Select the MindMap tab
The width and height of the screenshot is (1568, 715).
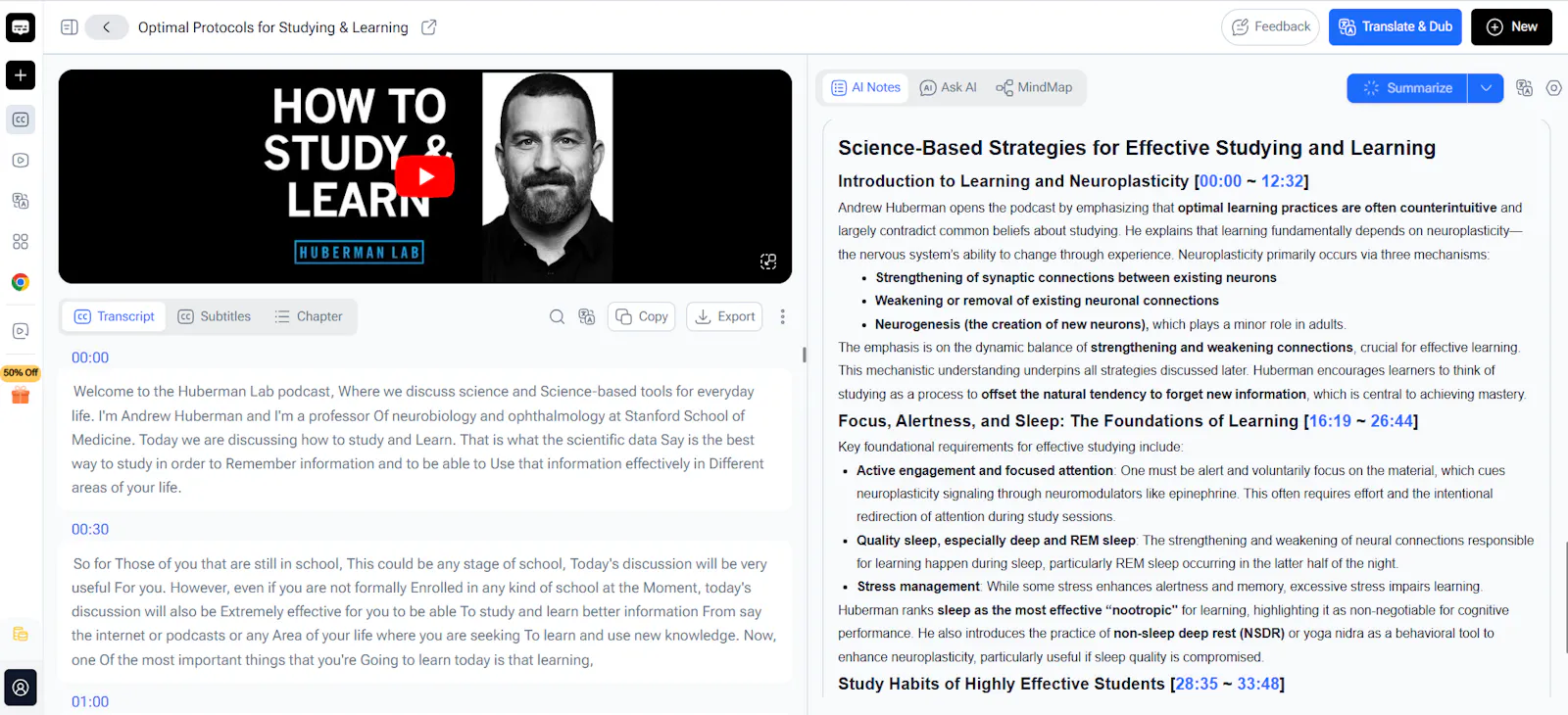pos(1034,87)
